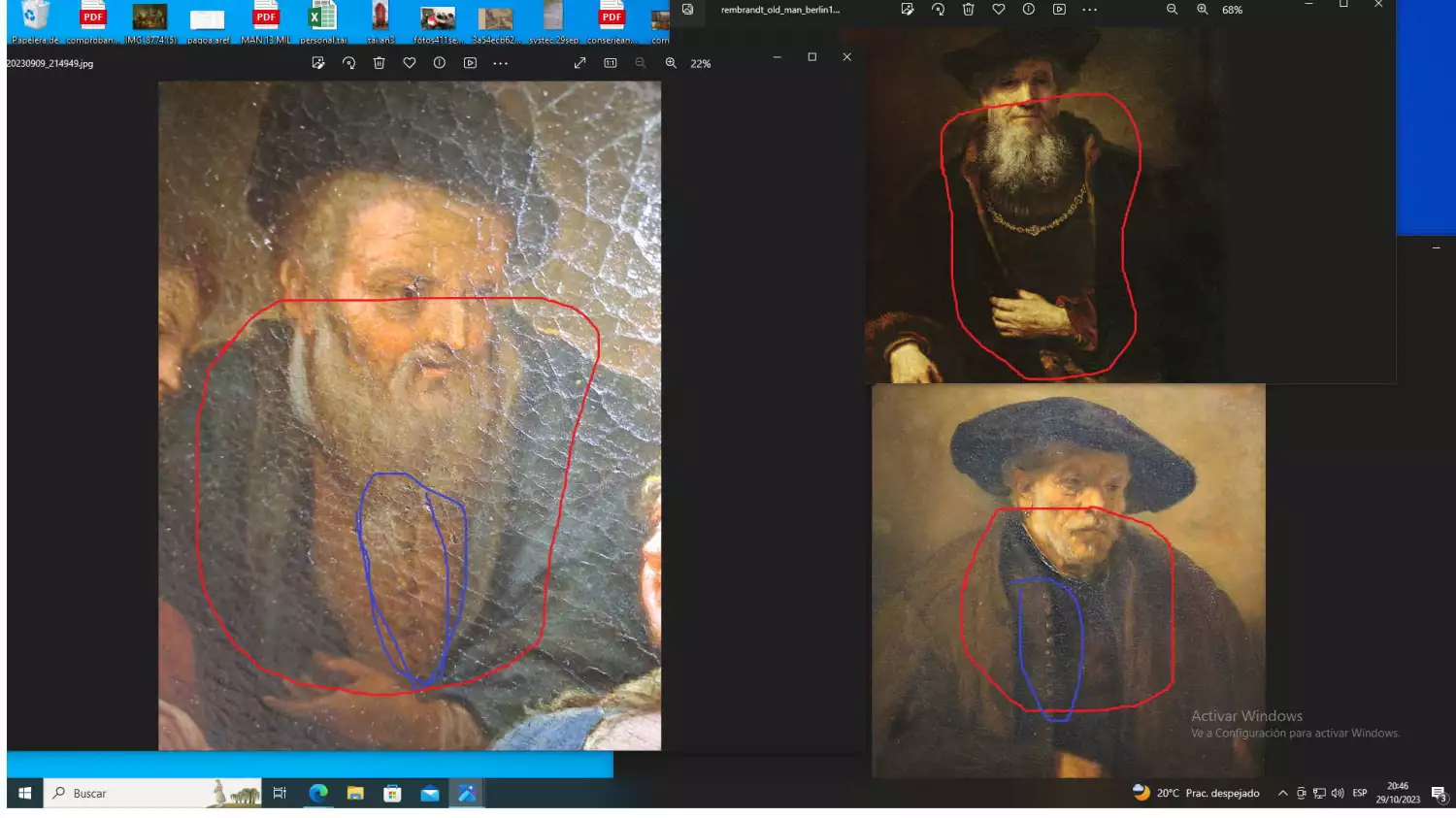Screen dimensions: 1456x818
Task: Expand hidden system tray icons chevron
Action: (1283, 793)
